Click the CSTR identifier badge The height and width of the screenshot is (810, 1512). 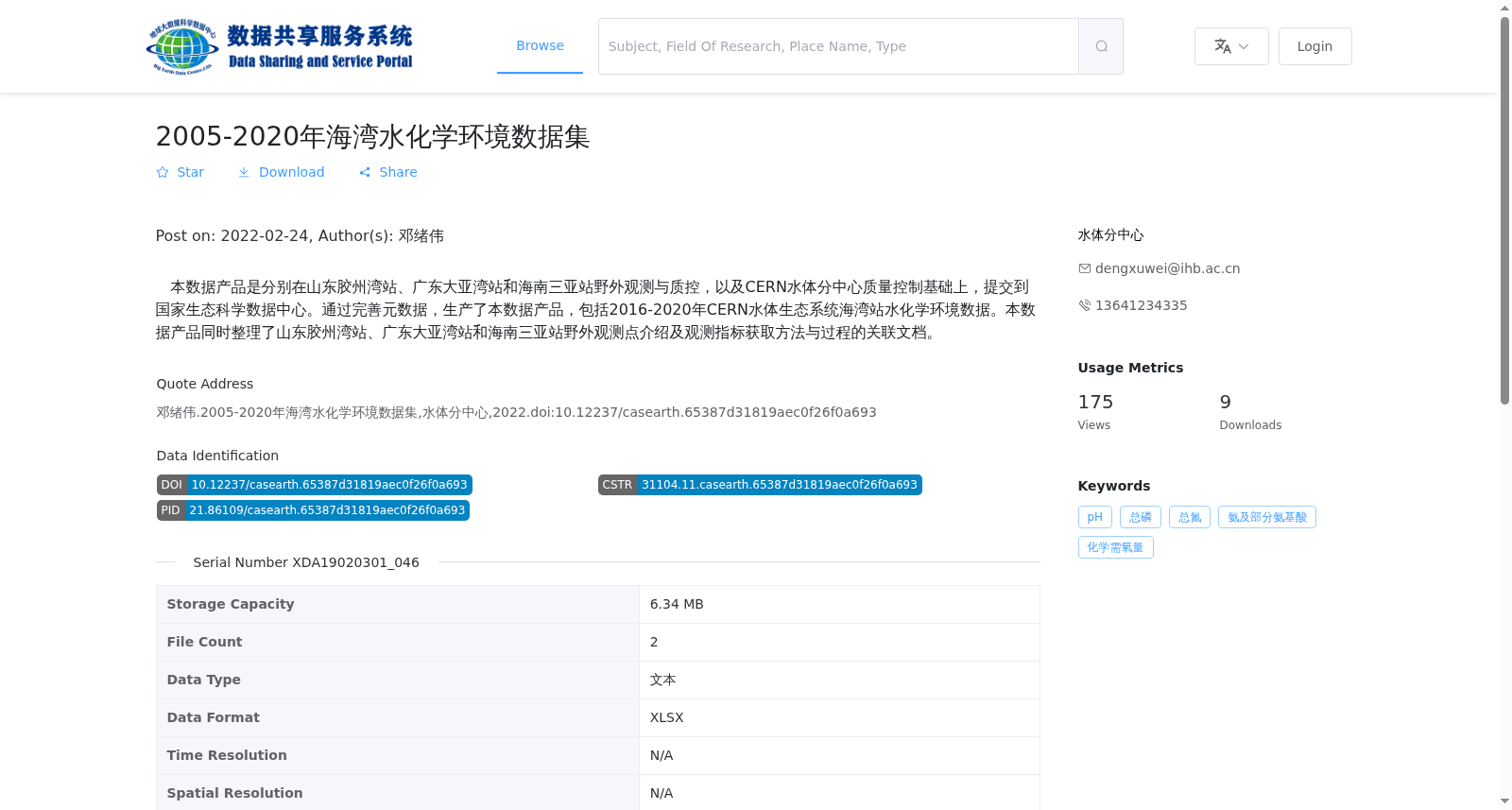click(x=760, y=485)
